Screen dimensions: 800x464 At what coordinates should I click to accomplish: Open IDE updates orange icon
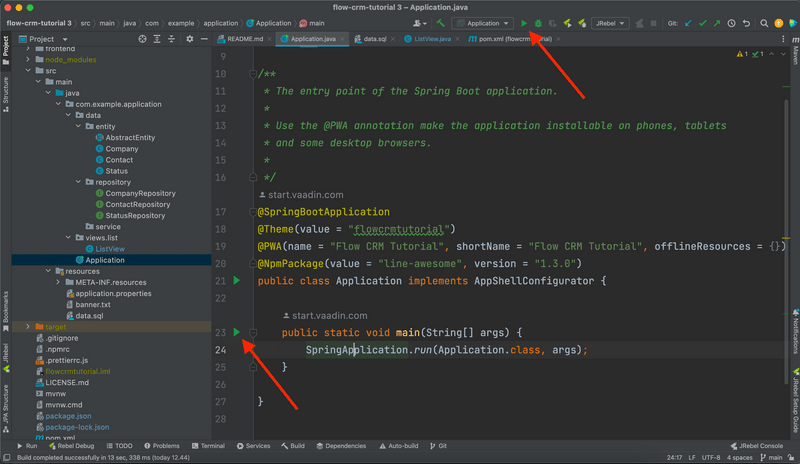point(779,23)
